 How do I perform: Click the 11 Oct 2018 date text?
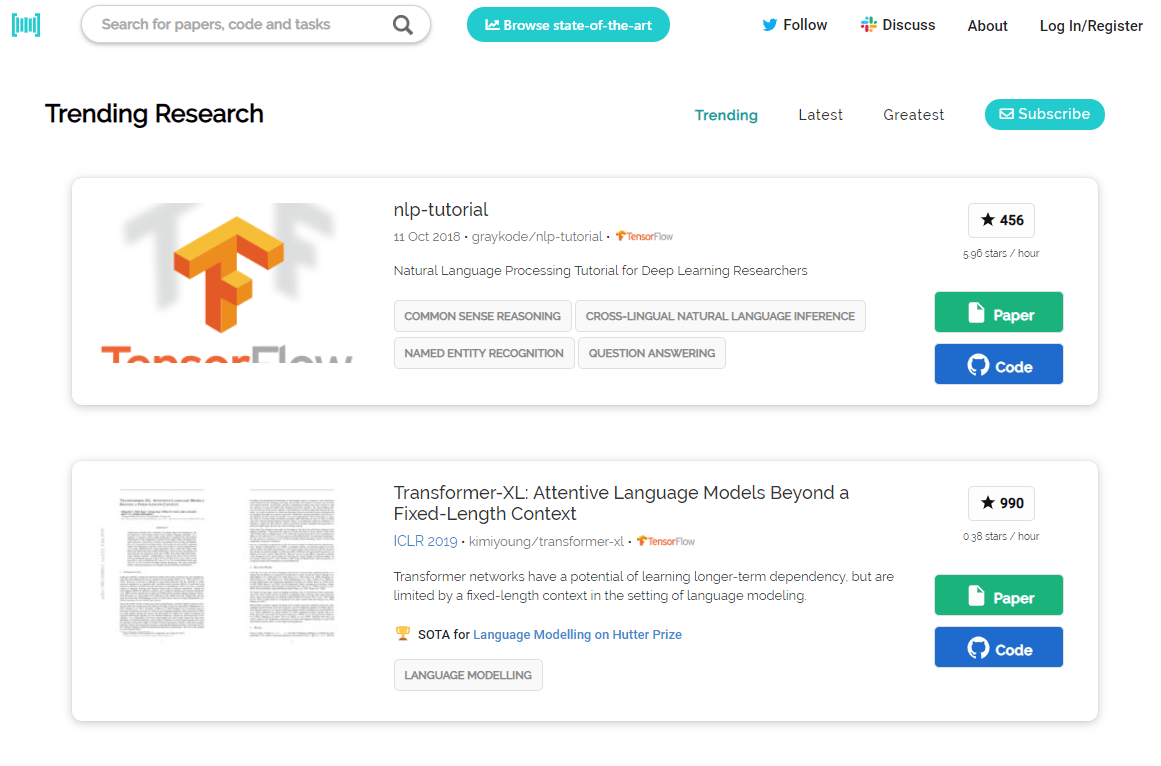coord(426,237)
